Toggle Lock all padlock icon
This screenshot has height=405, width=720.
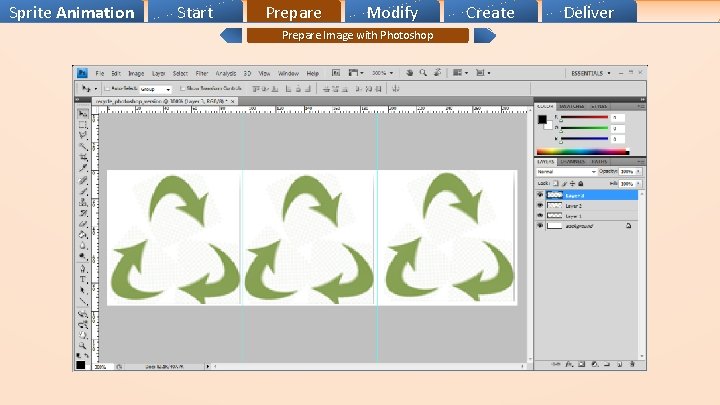[580, 183]
